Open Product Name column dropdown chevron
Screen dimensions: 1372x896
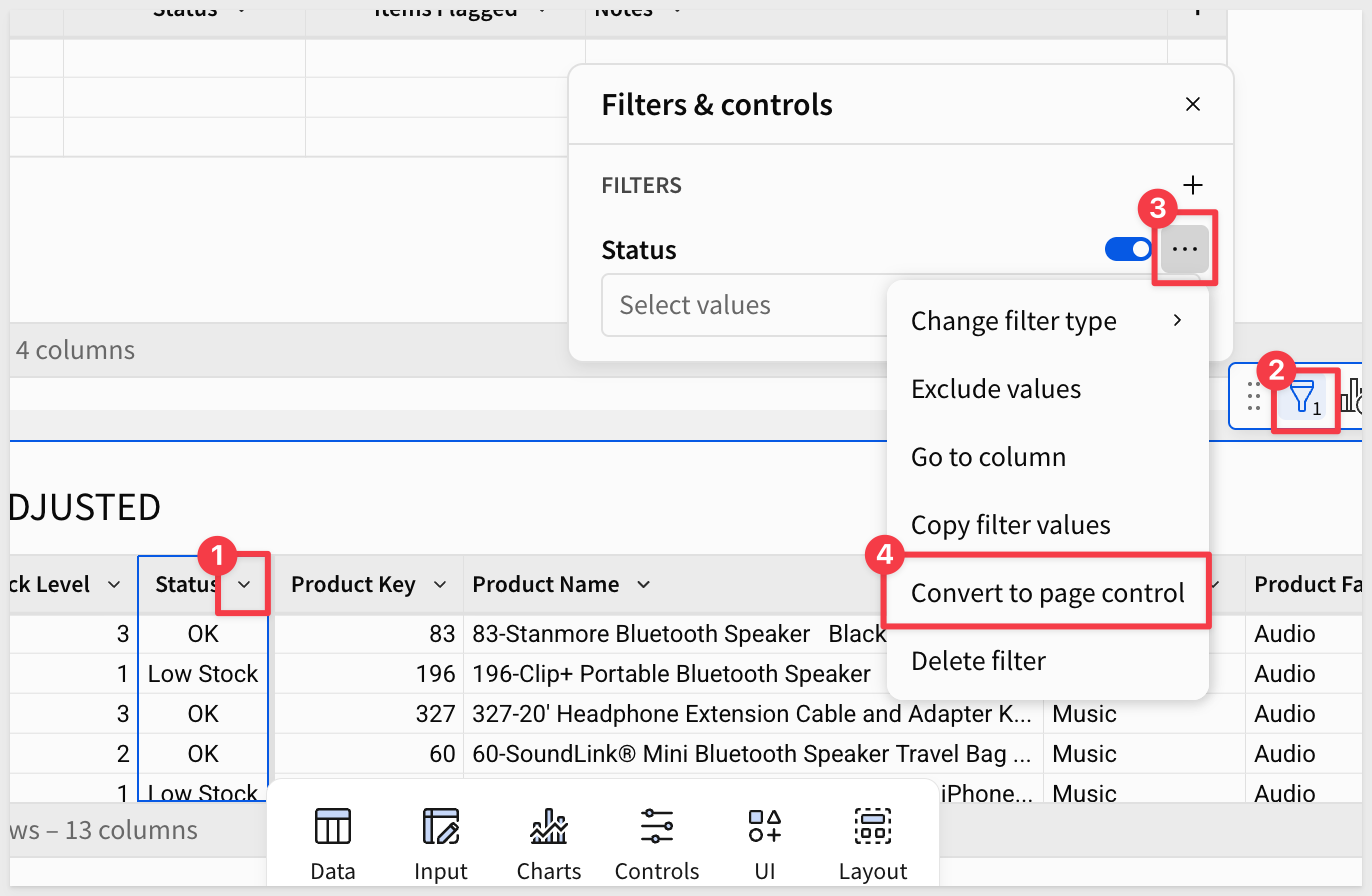pyautogui.click(x=644, y=585)
